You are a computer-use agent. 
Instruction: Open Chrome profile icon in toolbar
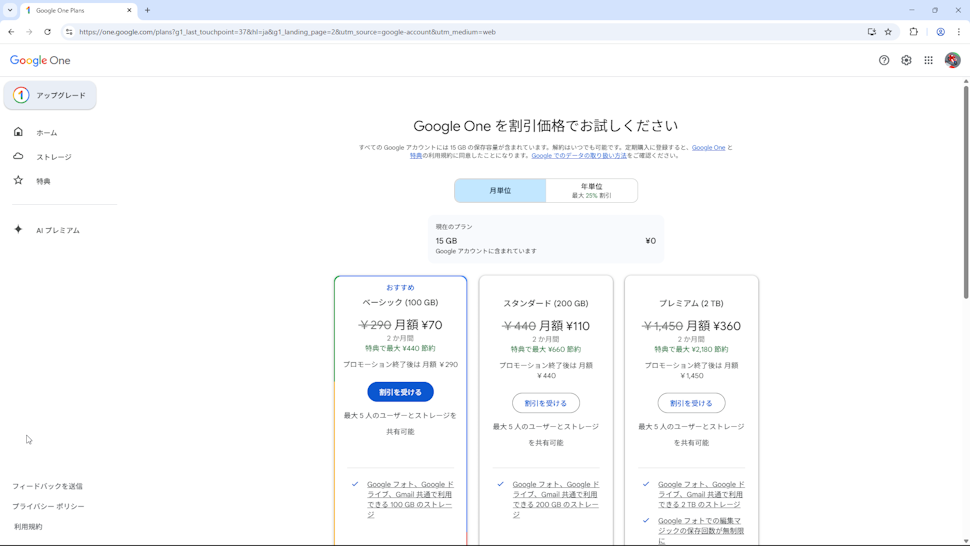940,32
